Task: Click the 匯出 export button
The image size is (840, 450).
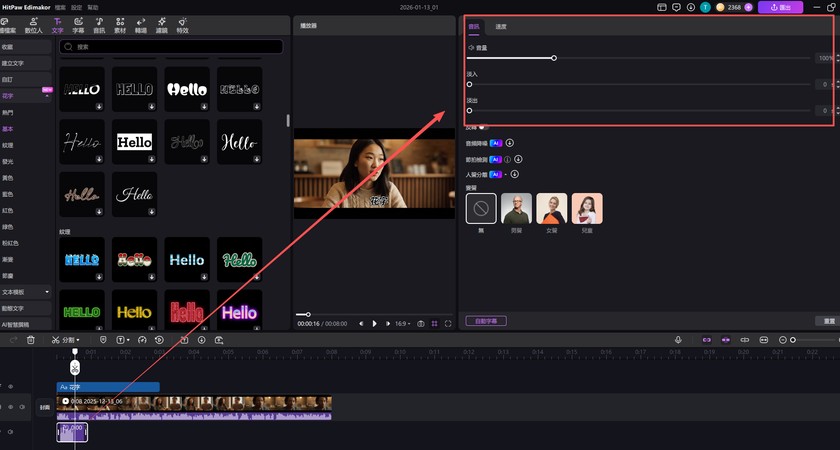Action: [x=780, y=7]
